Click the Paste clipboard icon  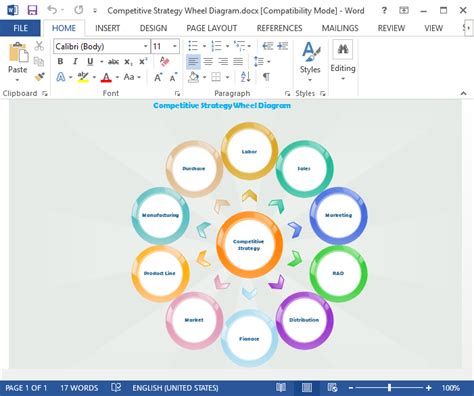click(18, 52)
